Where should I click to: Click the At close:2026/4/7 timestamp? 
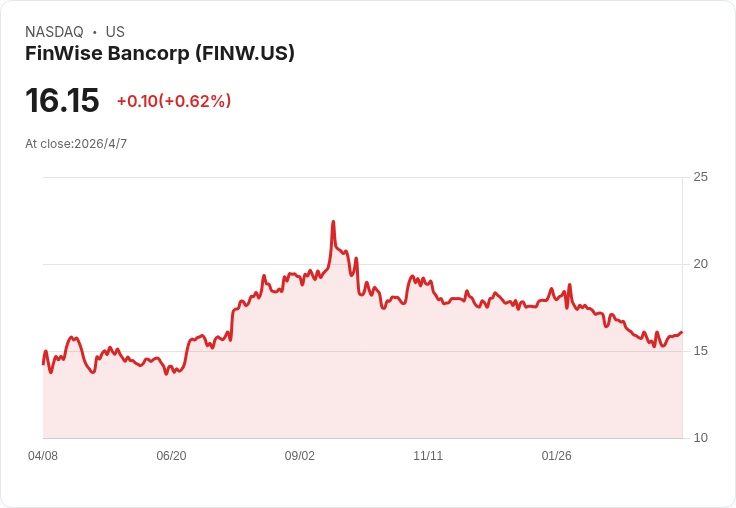[x=76, y=144]
